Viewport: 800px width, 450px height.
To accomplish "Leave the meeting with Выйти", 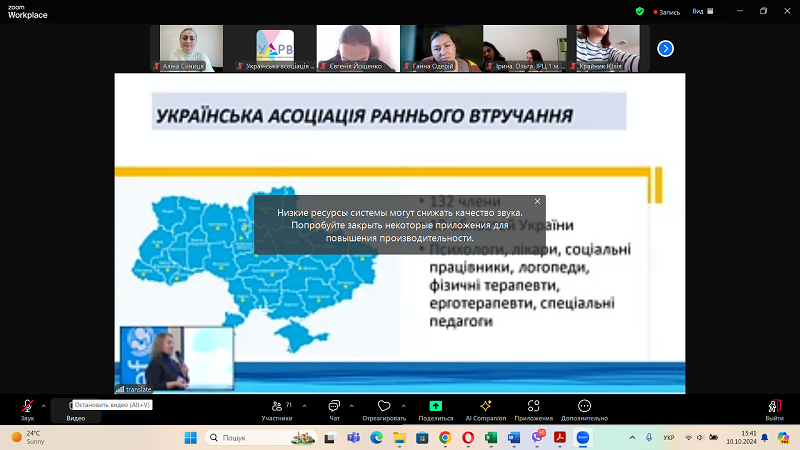I will coord(774,410).
